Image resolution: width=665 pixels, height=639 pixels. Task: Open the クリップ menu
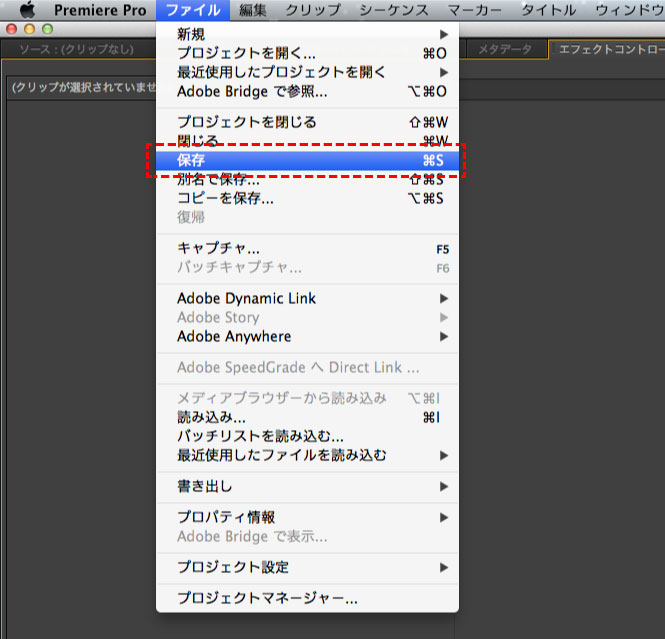(x=313, y=10)
